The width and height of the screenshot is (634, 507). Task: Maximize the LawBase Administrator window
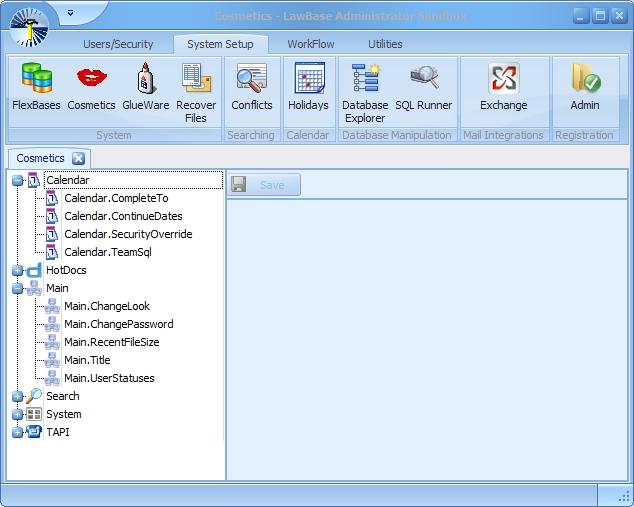[600, 16]
